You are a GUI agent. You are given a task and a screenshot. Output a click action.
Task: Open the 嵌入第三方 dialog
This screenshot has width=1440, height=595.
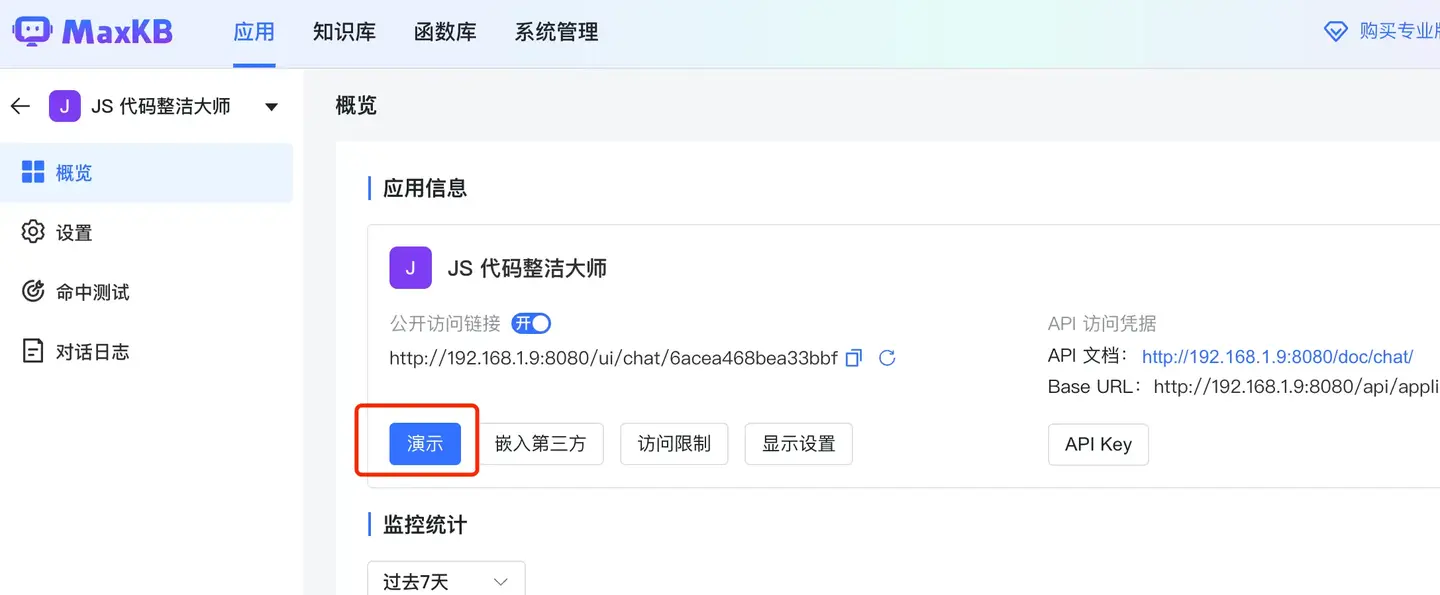click(x=542, y=443)
